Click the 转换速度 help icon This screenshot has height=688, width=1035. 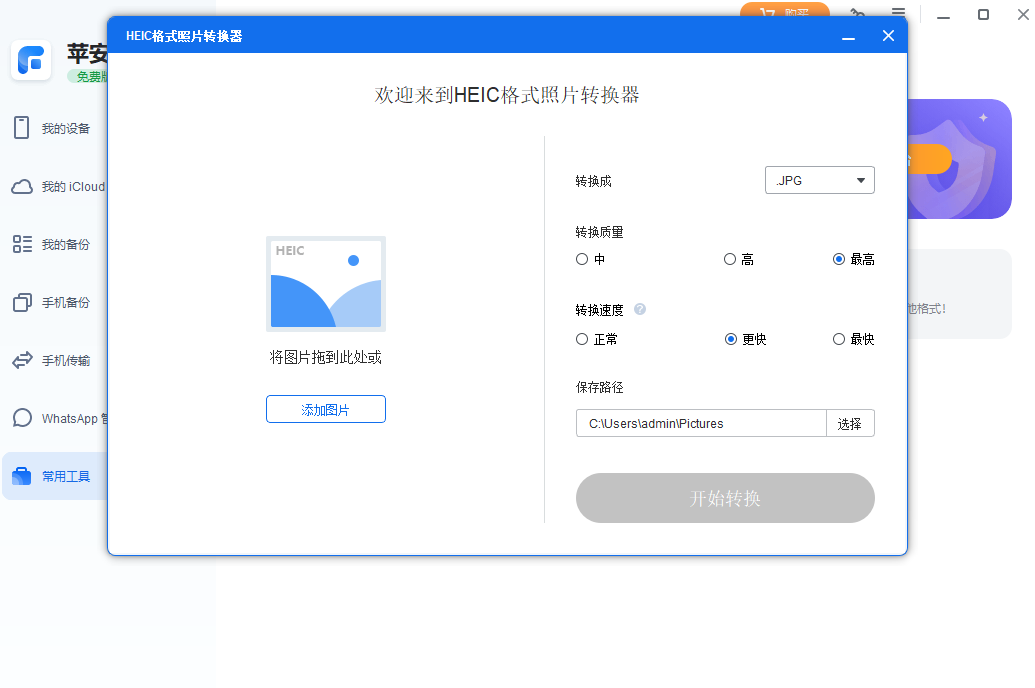pyautogui.click(x=639, y=309)
